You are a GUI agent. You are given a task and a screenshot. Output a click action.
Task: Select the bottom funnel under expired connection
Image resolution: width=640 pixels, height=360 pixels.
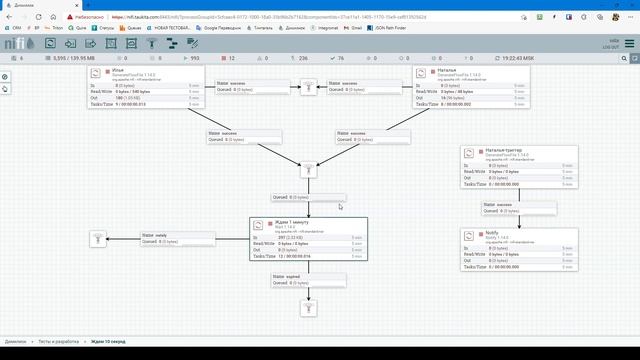309,308
